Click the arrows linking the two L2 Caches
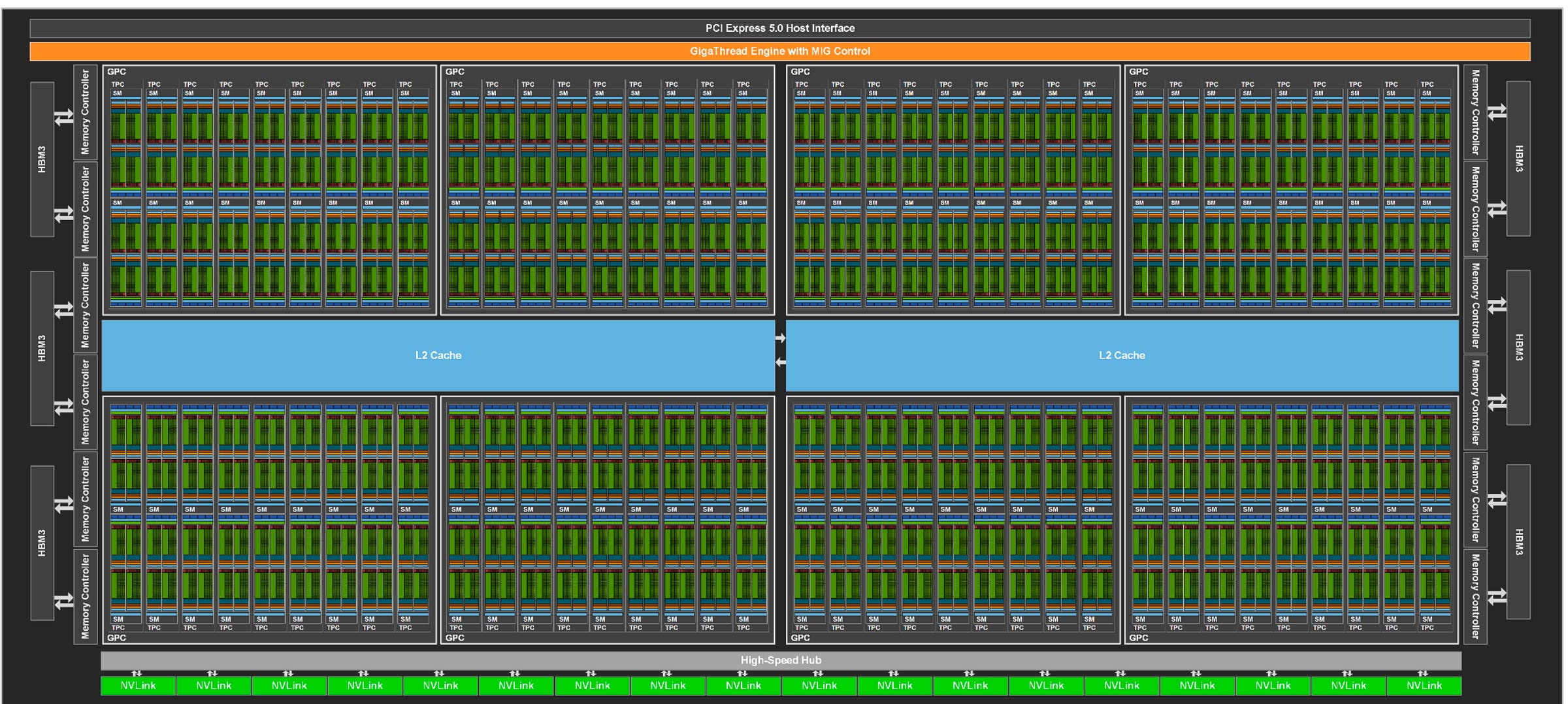 click(x=781, y=350)
